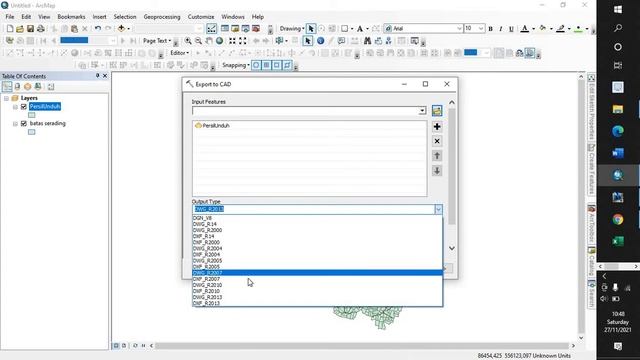The image size is (640, 360).
Task: Click the New document icon
Action: pyautogui.click(x=10, y=29)
